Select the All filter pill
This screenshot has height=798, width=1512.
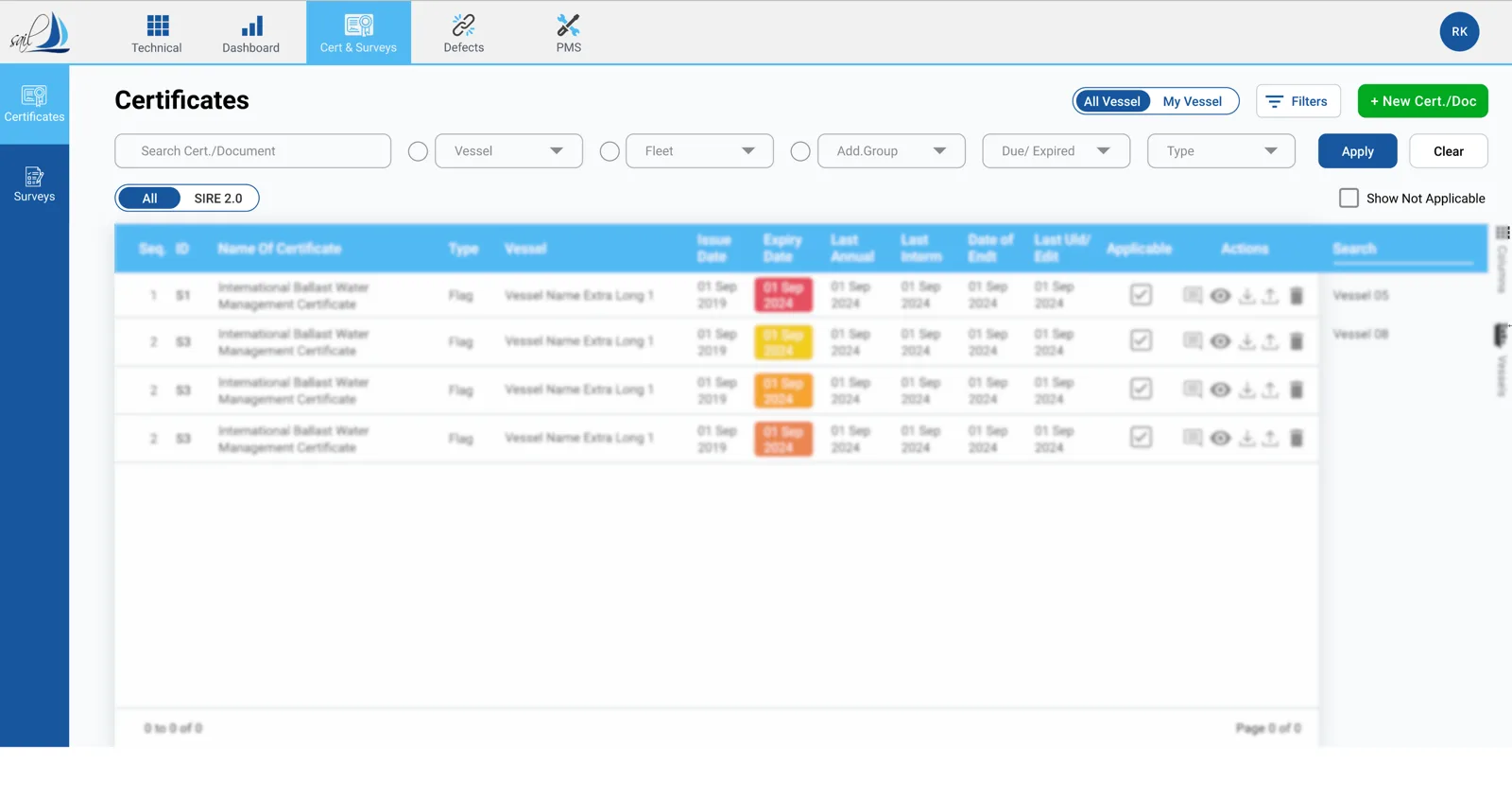149,198
